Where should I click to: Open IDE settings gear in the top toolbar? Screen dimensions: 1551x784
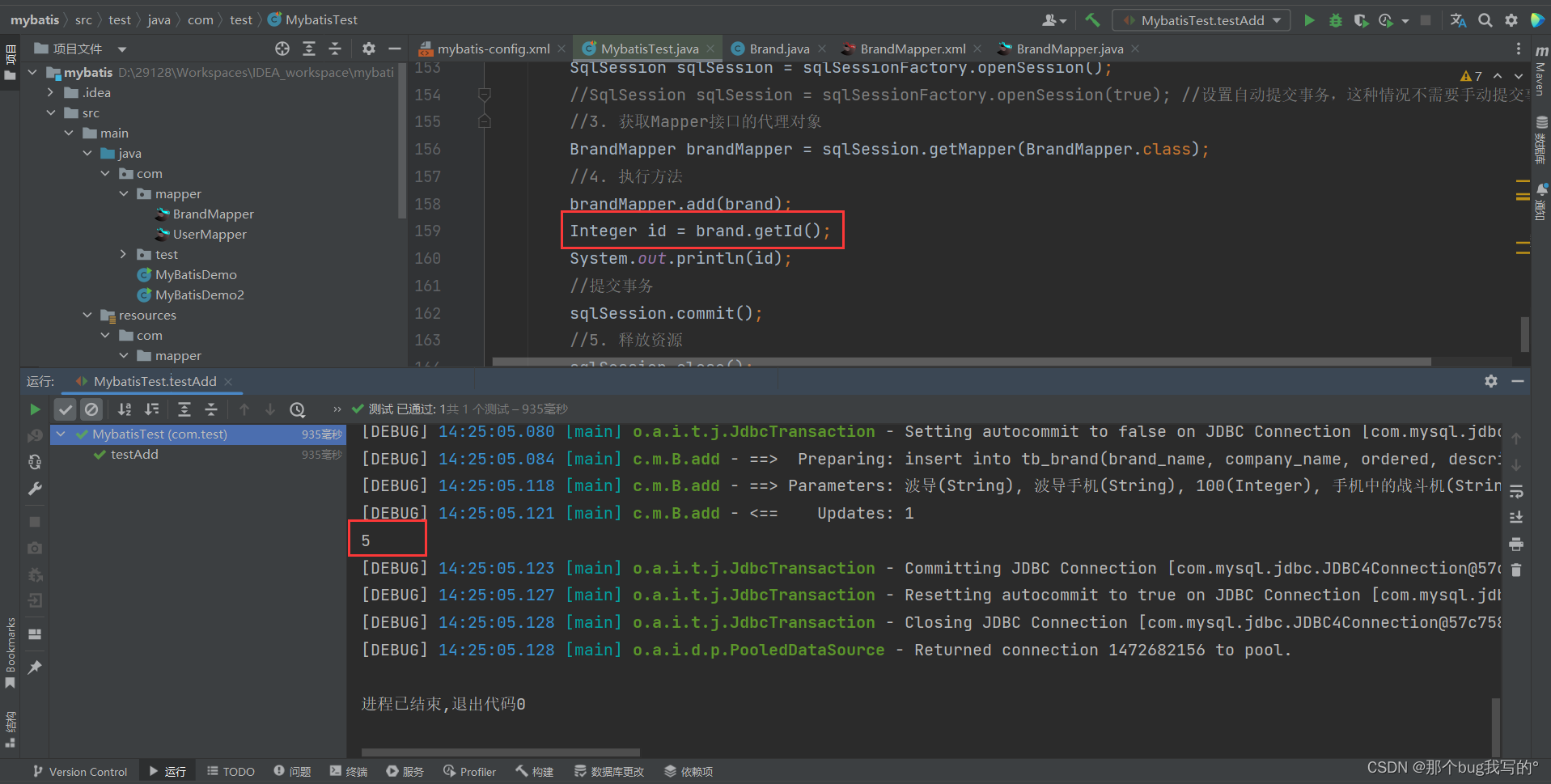pyautogui.click(x=1511, y=20)
